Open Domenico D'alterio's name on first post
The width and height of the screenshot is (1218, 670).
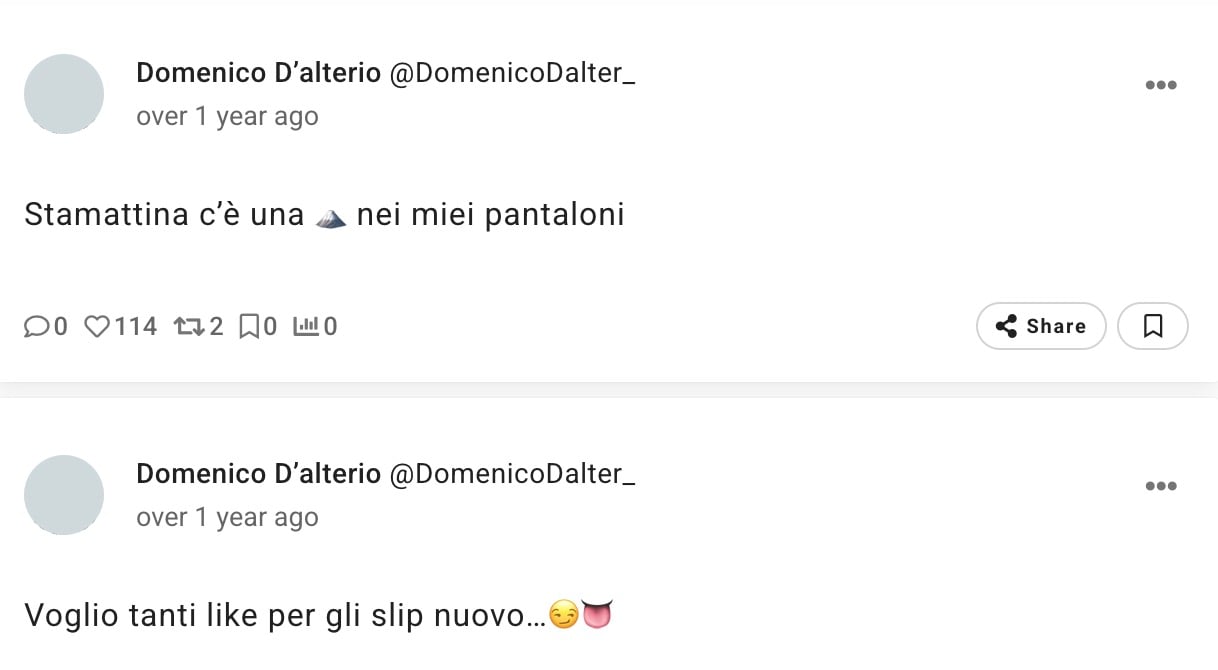[258, 73]
